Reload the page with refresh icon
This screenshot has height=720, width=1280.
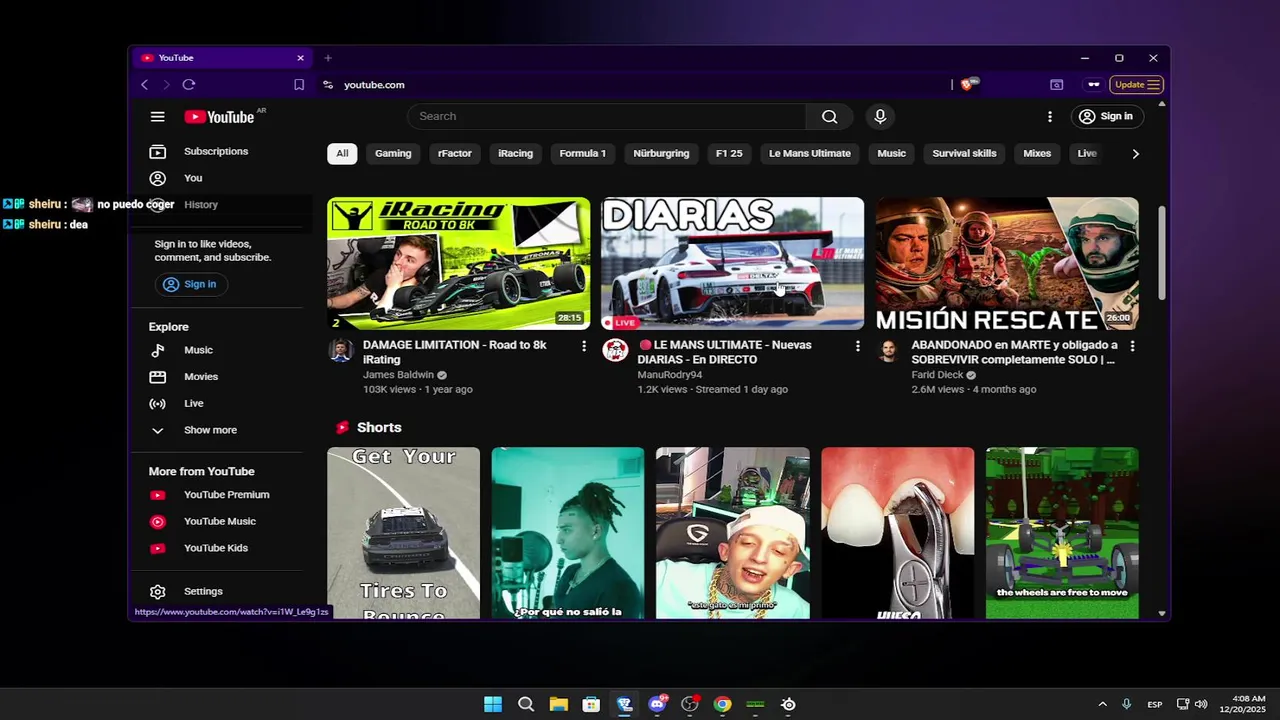pyautogui.click(x=189, y=85)
